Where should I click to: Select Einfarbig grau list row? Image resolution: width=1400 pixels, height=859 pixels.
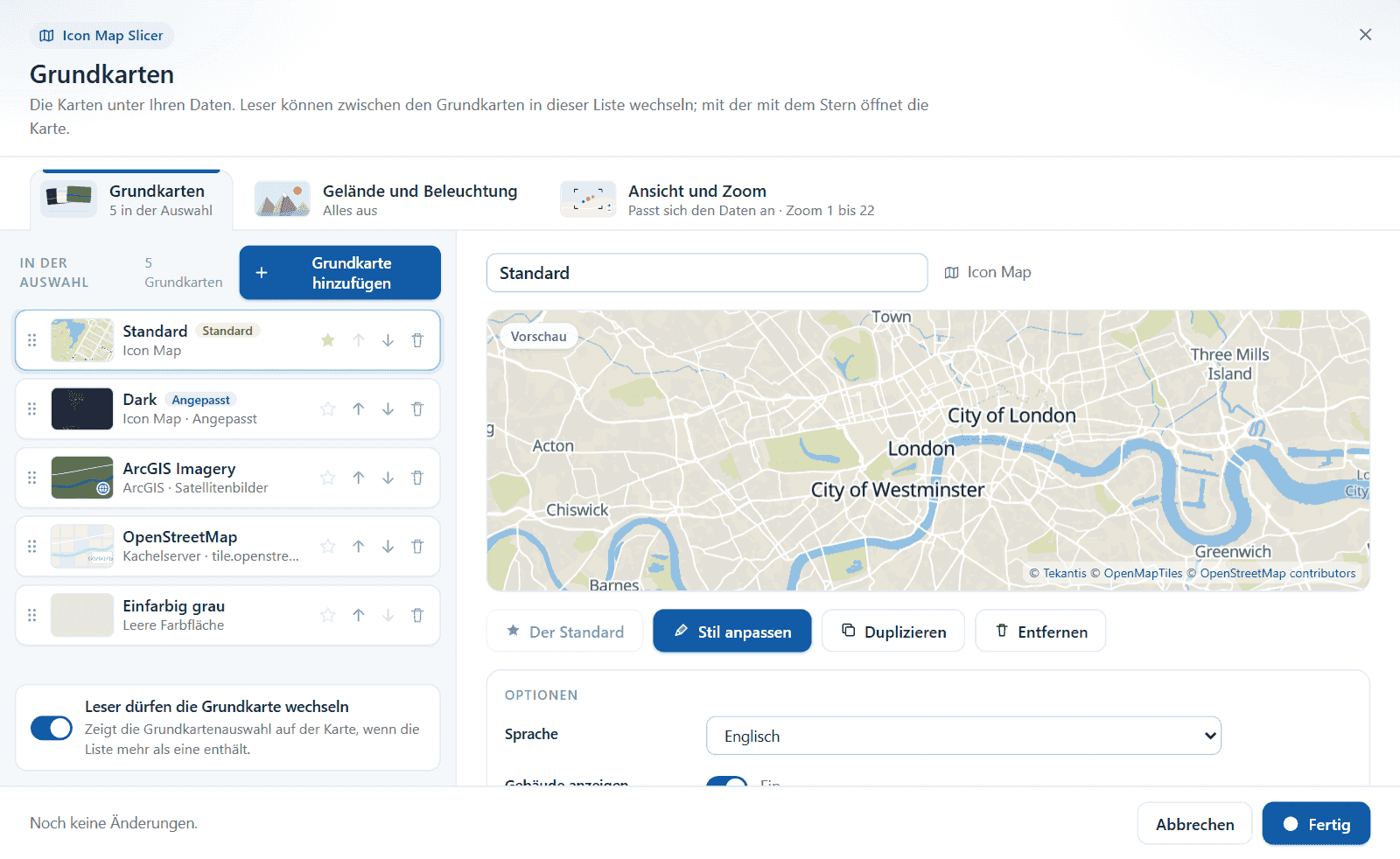click(227, 615)
